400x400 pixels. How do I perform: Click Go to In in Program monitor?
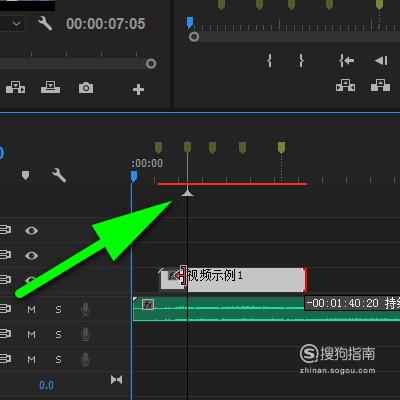pos(346,61)
